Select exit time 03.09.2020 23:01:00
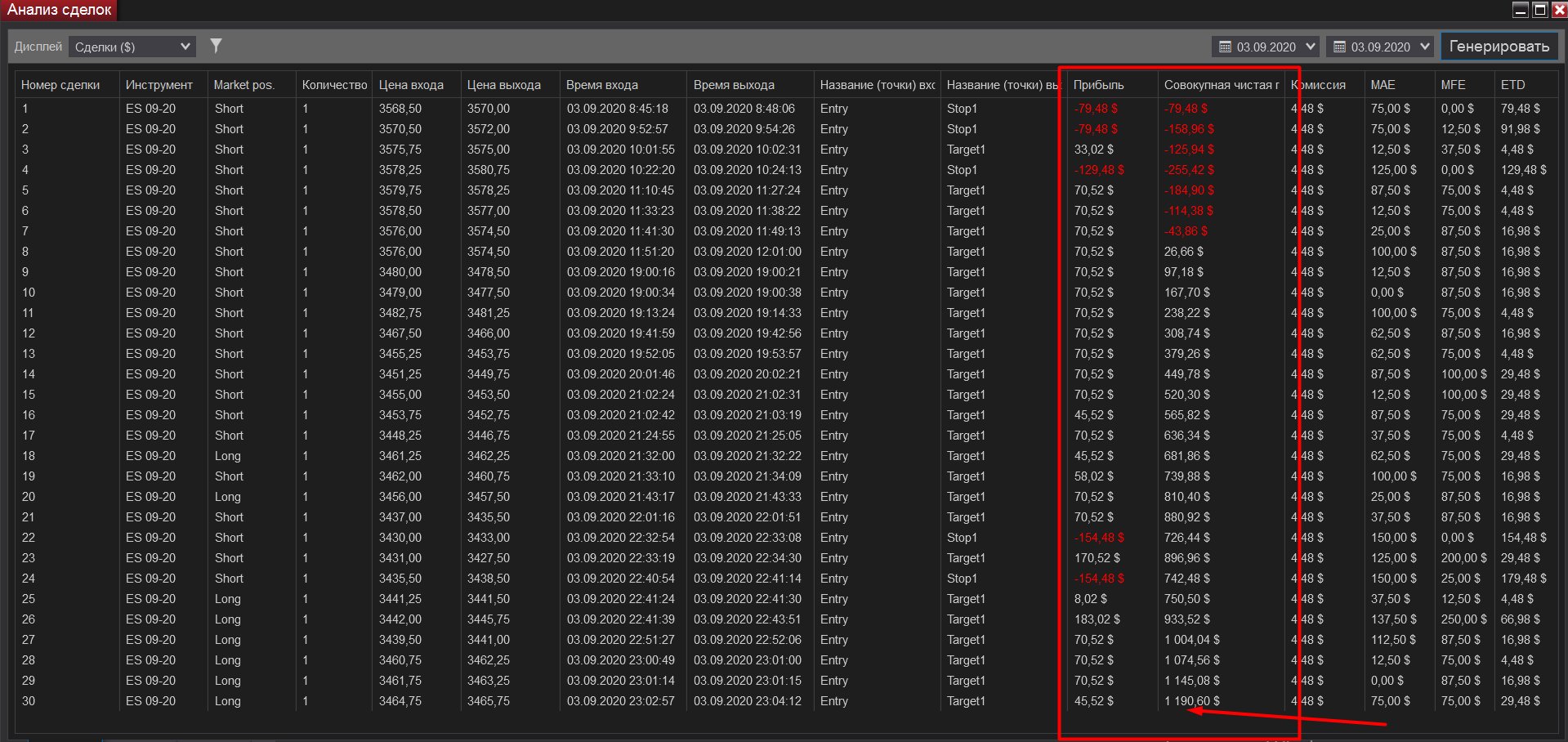Viewport: 1568px width, 742px height. pos(748,660)
